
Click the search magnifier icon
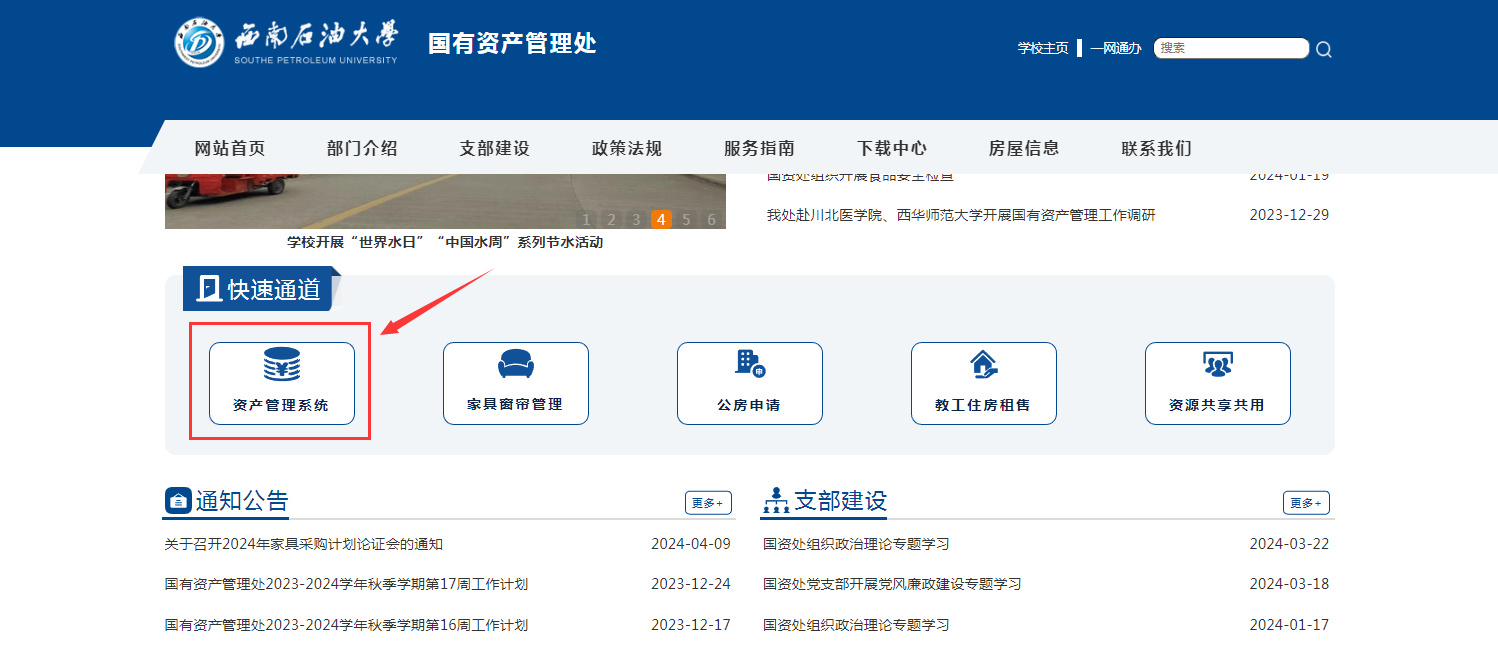click(x=1323, y=49)
